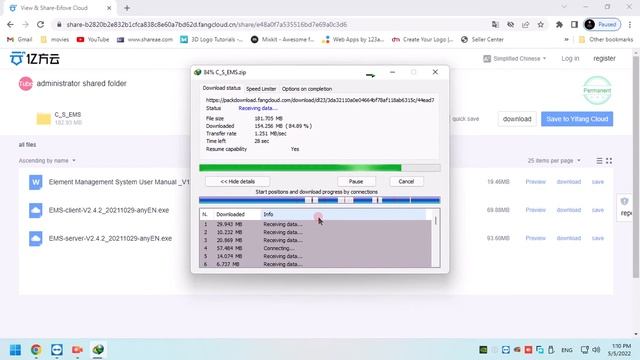This screenshot has width=640, height=360.
Task: Pause the C_S_EMS.zip download
Action: (356, 181)
